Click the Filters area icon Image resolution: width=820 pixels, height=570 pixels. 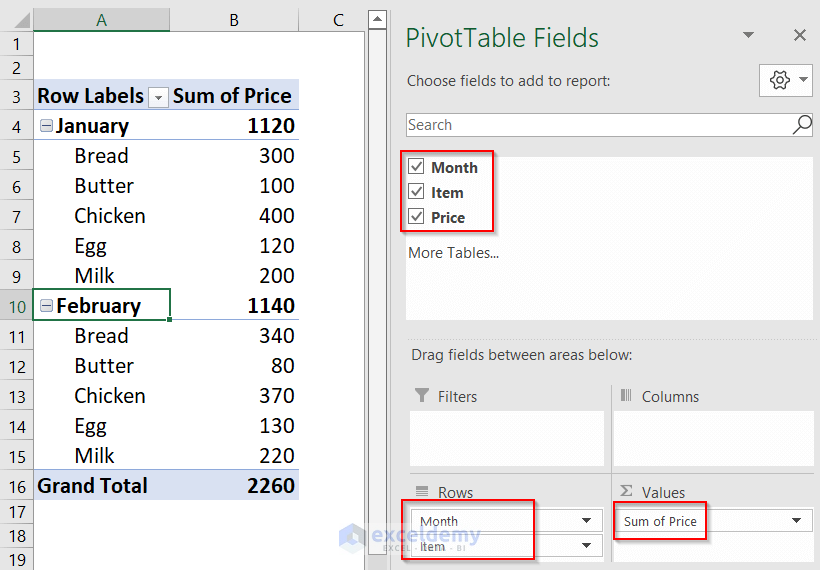pos(422,396)
